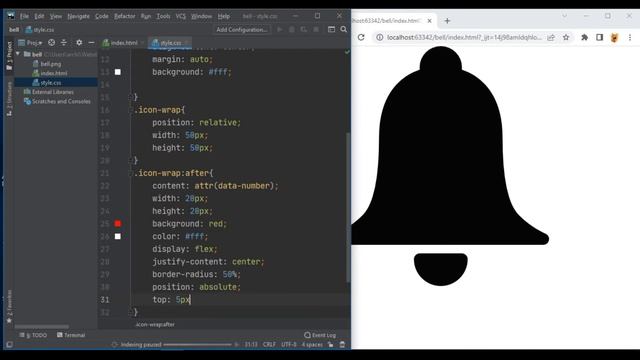Image resolution: width=640 pixels, height=360 pixels.
Task: Click style.css breadcrumb in navigation bar
Action: (40, 30)
